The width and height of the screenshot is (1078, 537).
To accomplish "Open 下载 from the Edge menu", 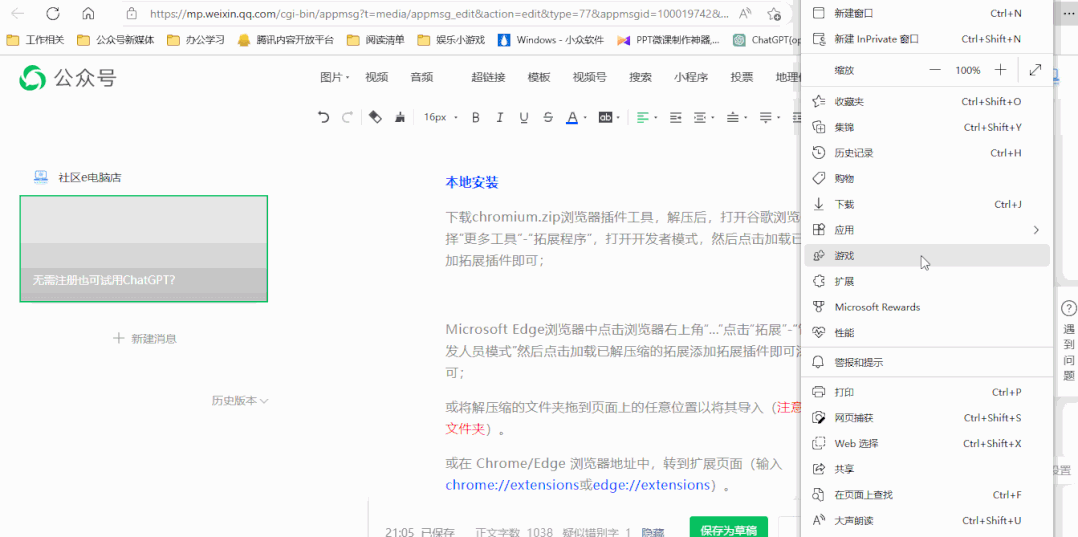I will pos(927,204).
